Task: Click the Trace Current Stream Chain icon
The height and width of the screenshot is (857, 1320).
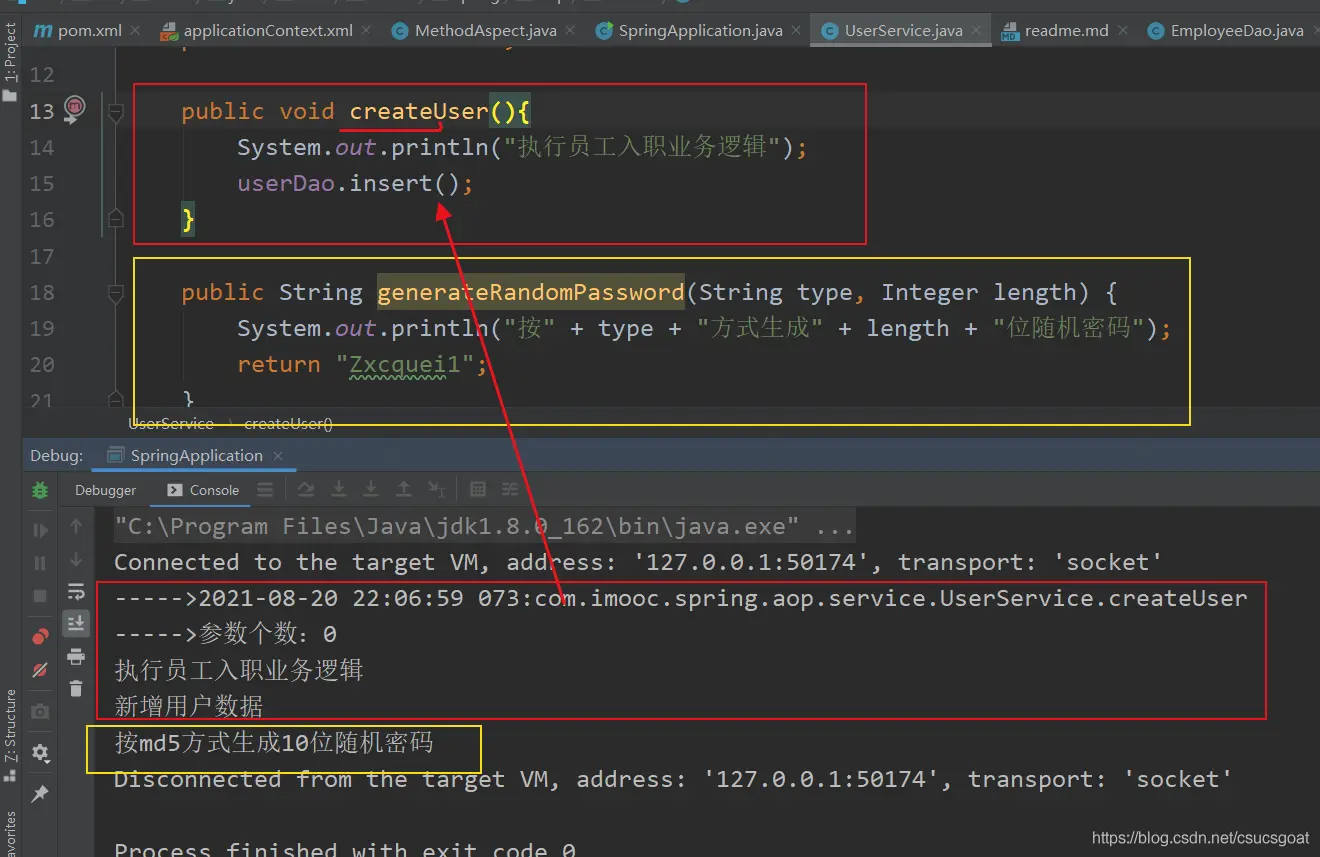Action: click(x=510, y=490)
